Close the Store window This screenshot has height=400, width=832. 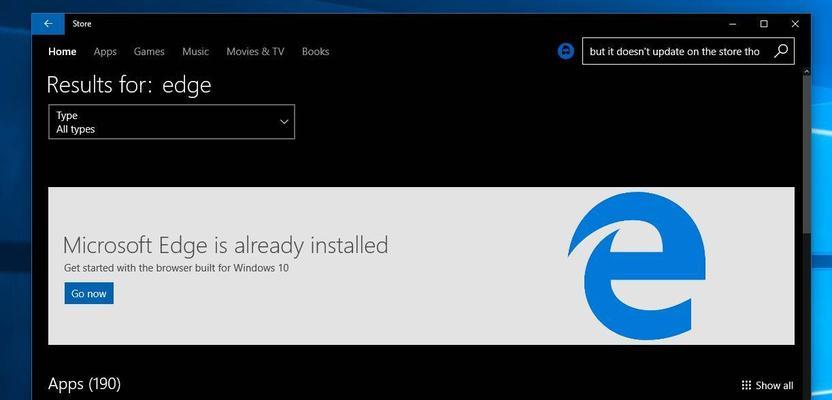795,24
